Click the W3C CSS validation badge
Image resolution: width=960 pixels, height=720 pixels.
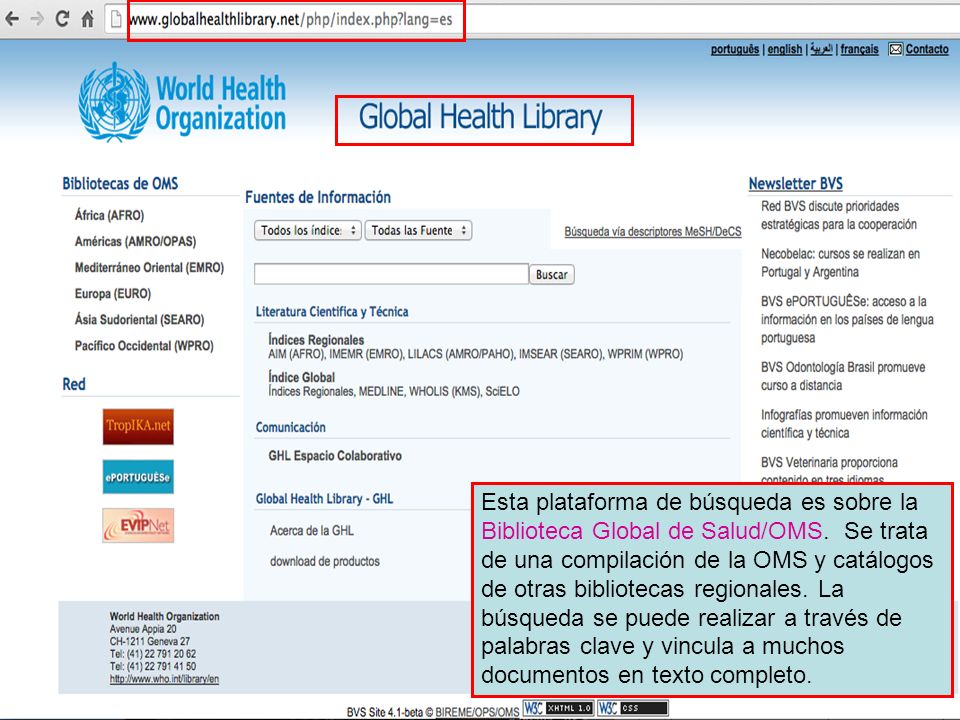pos(632,708)
